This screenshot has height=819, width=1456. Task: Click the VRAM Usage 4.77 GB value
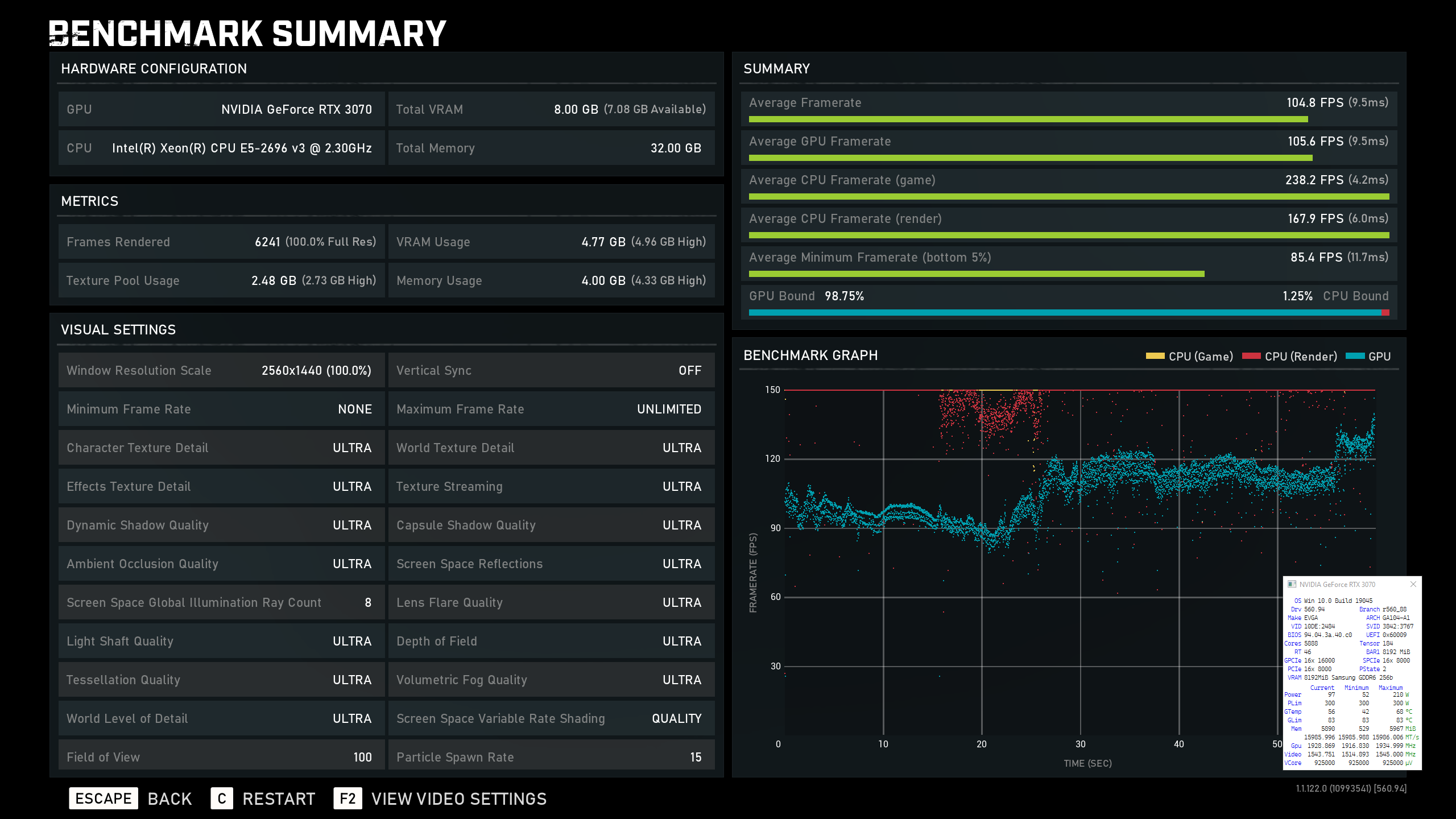[603, 242]
